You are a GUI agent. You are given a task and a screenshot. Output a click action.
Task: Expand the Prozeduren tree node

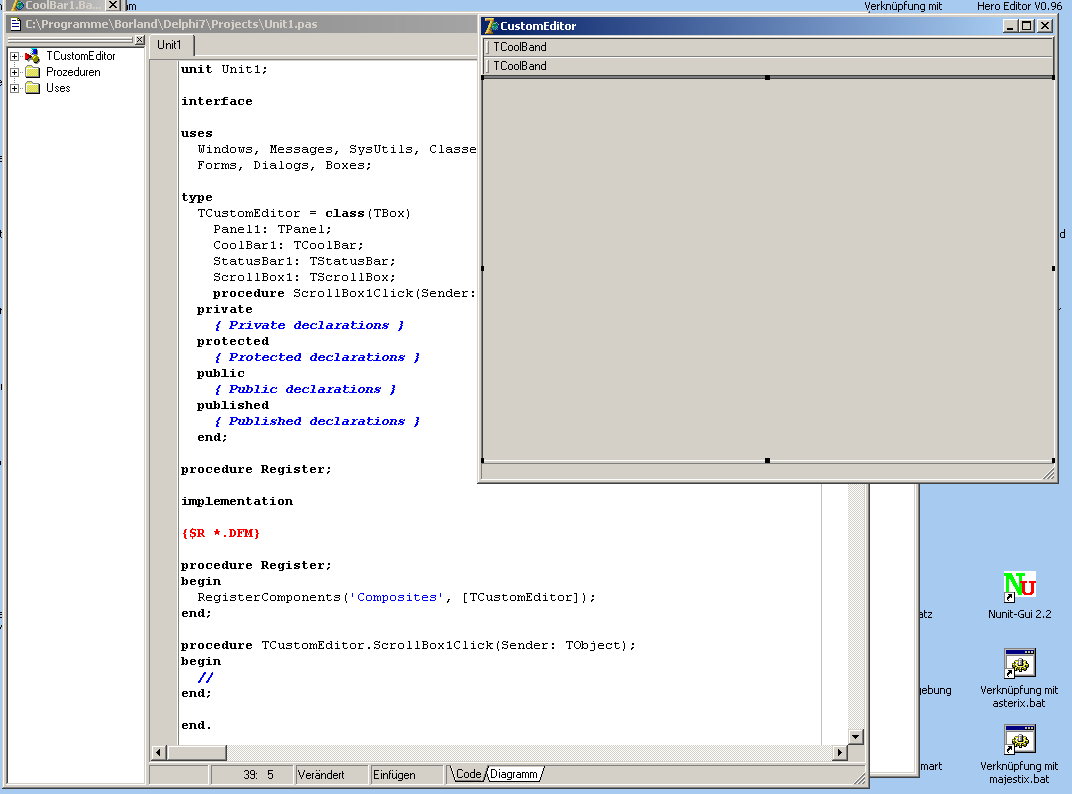click(x=15, y=72)
